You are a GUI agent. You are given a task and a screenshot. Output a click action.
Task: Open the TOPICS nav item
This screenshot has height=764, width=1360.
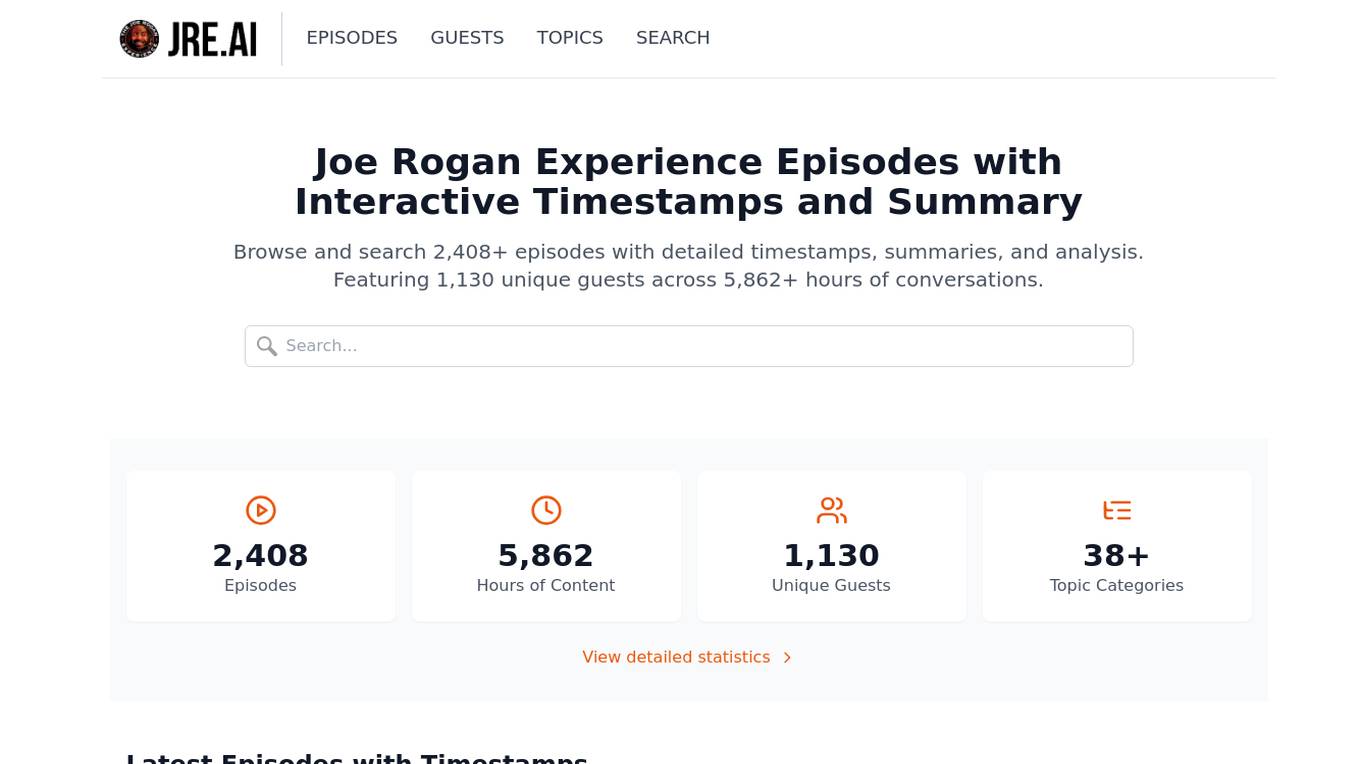tap(570, 38)
